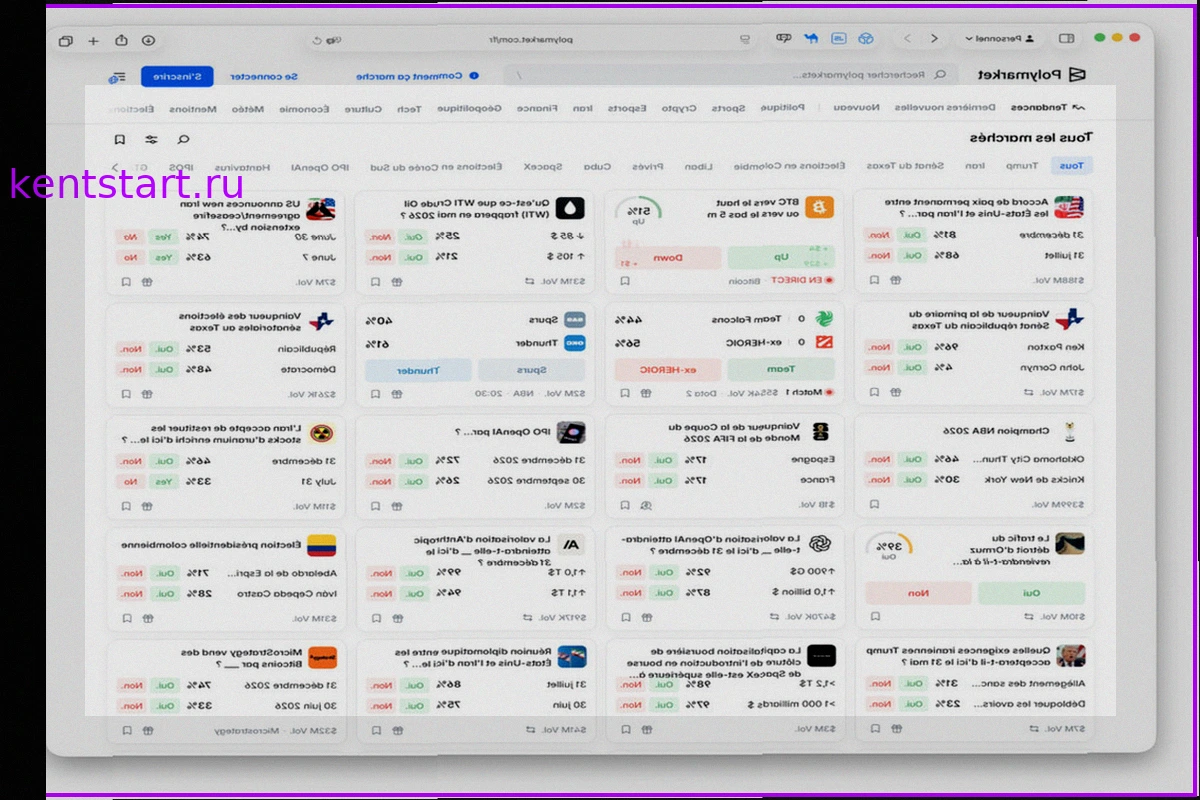Toggle the browser sidebar icon
Screen dimensions: 1200x800
tap(1067, 39)
